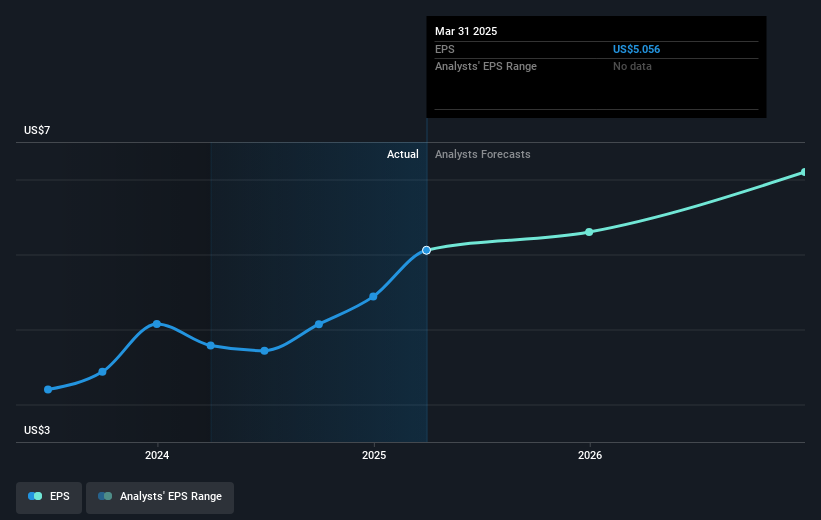
Task: Click the EPS data point after the 2024 peak
Action: coord(210,346)
